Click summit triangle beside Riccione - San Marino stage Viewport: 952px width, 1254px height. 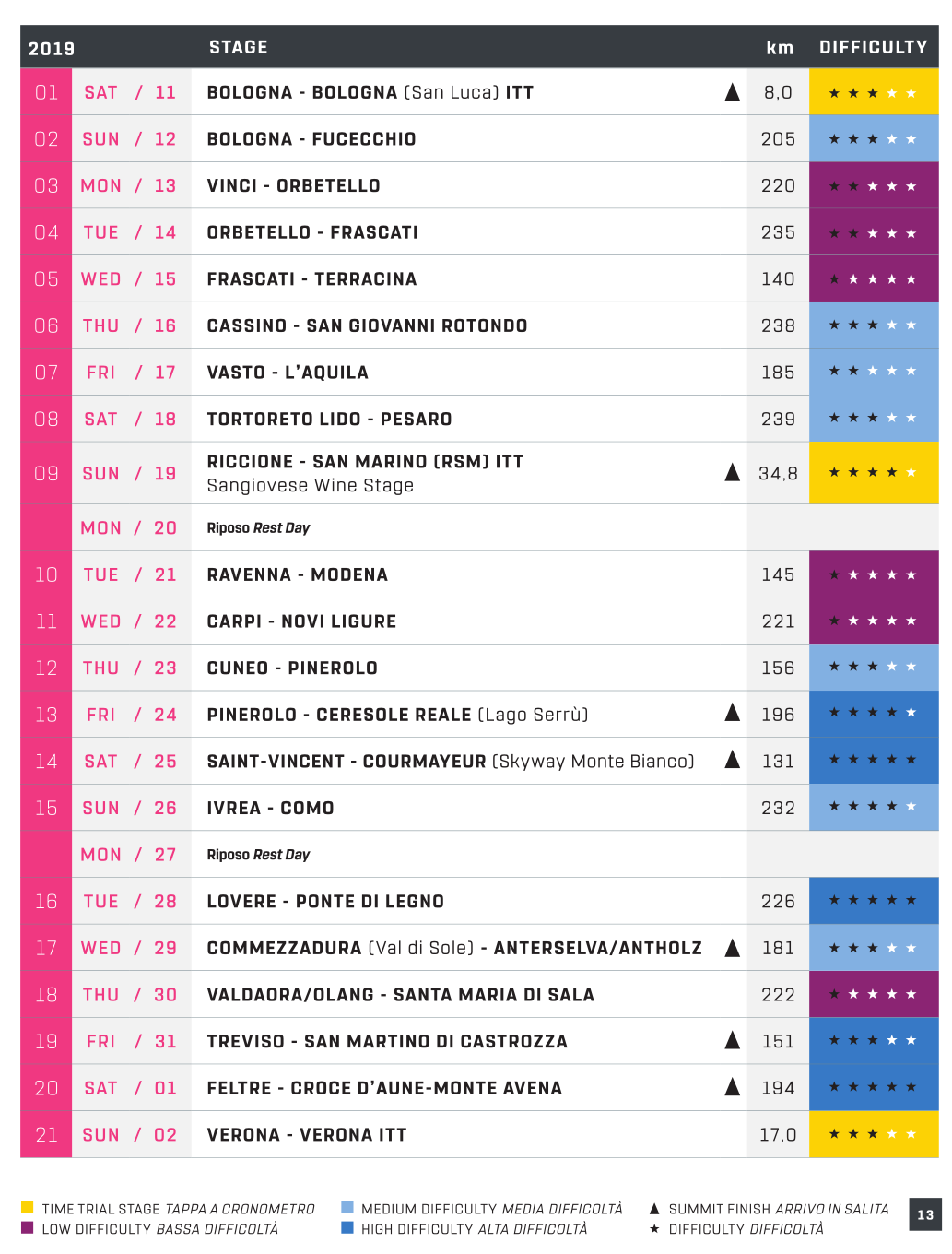(x=733, y=473)
